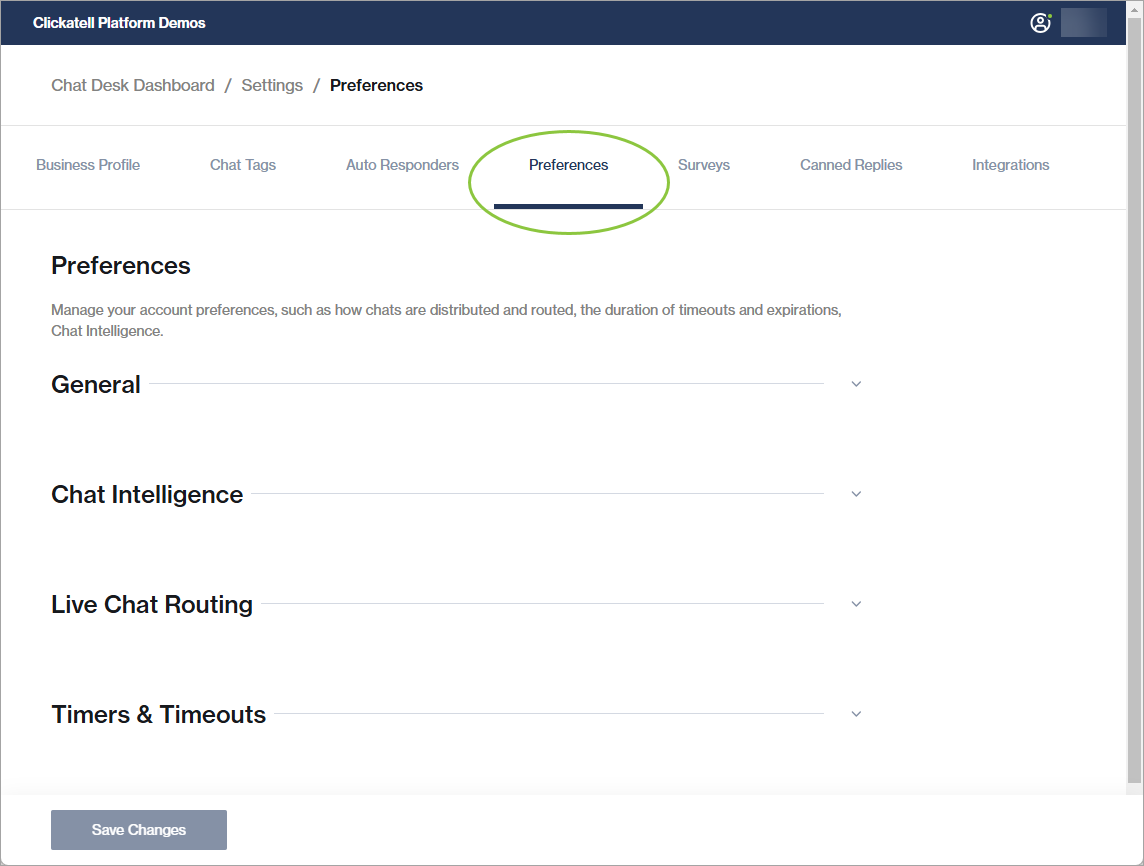Expand the Timers & Timeouts chevron

[856, 714]
